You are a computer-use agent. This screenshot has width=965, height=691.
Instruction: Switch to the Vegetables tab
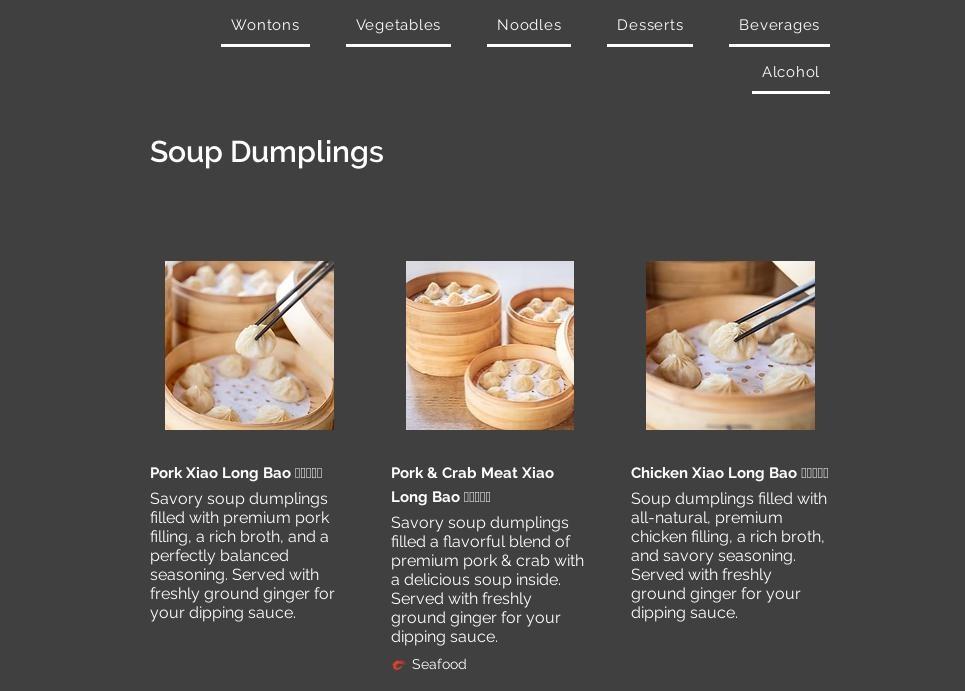point(398,25)
